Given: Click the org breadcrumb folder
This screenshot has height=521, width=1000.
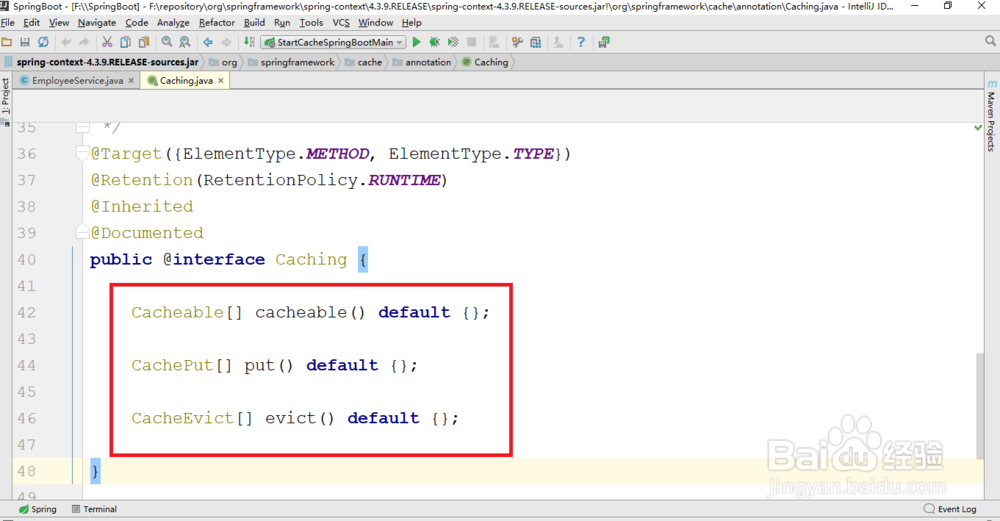Looking at the screenshot, I should (223, 62).
